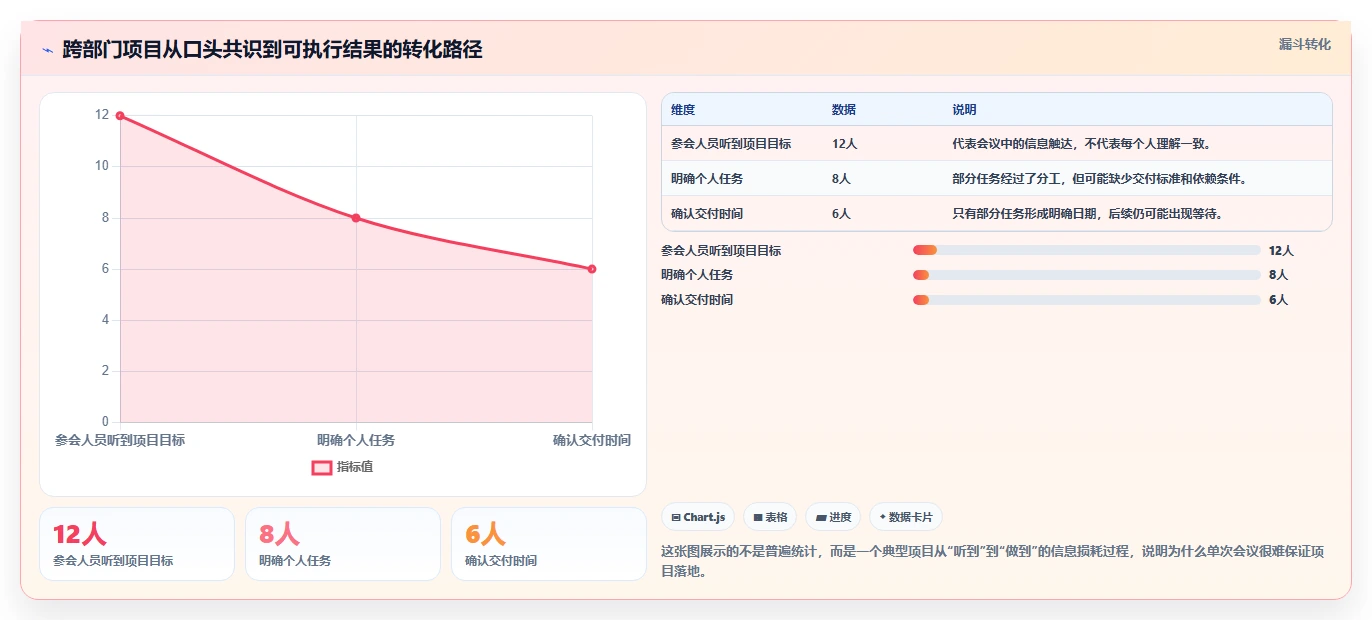
Task: Click the icon in the Chart.js chip
Action: click(676, 518)
